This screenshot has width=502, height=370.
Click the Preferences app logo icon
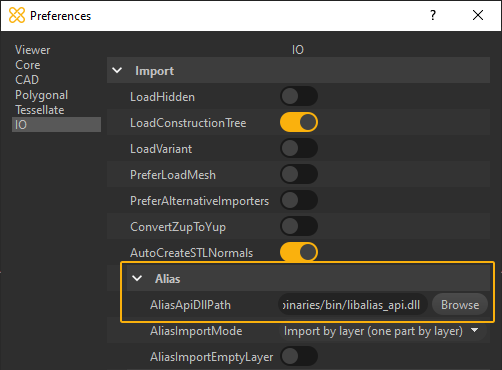tap(17, 15)
